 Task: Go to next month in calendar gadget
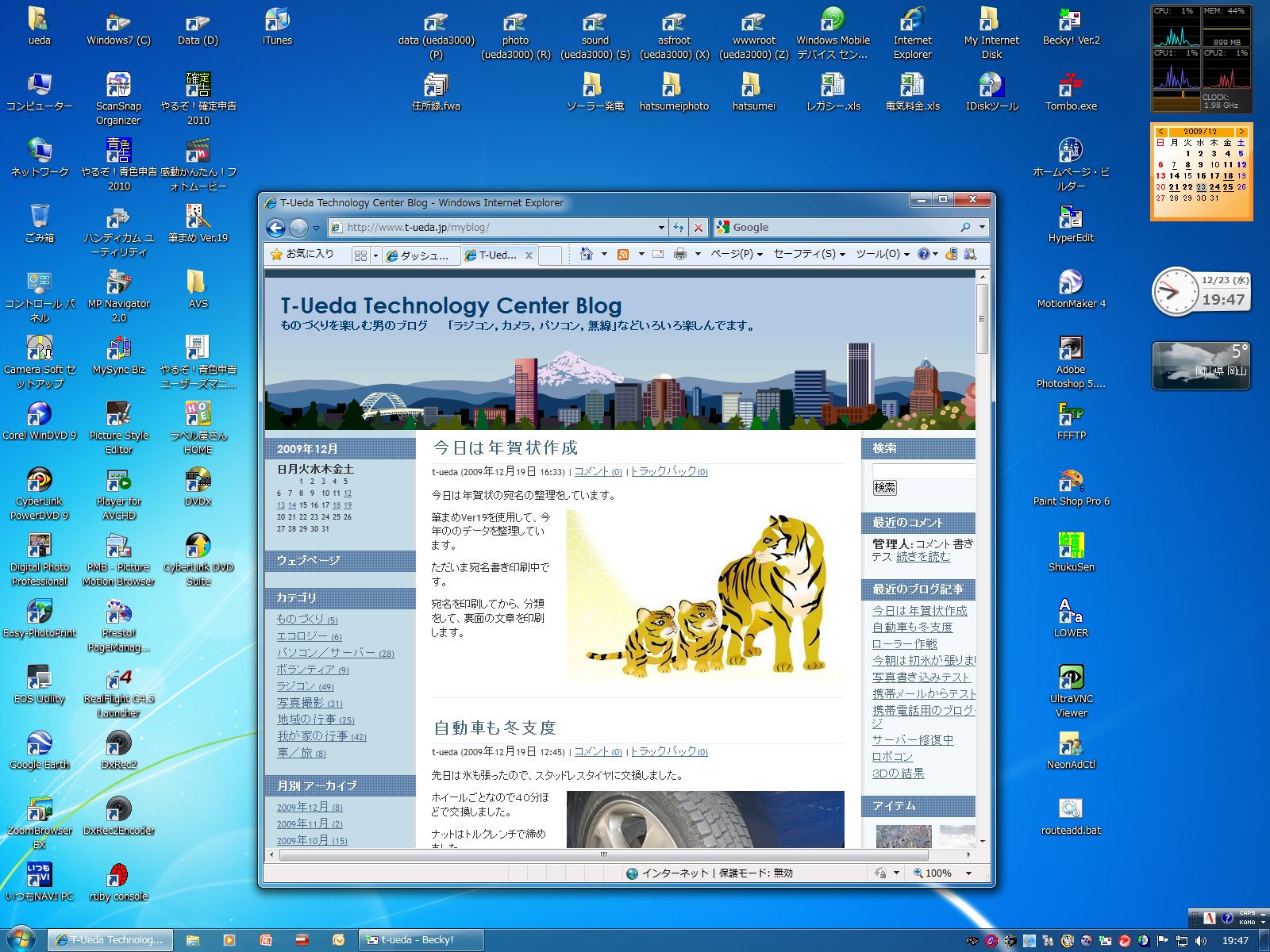pyautogui.click(x=1241, y=132)
